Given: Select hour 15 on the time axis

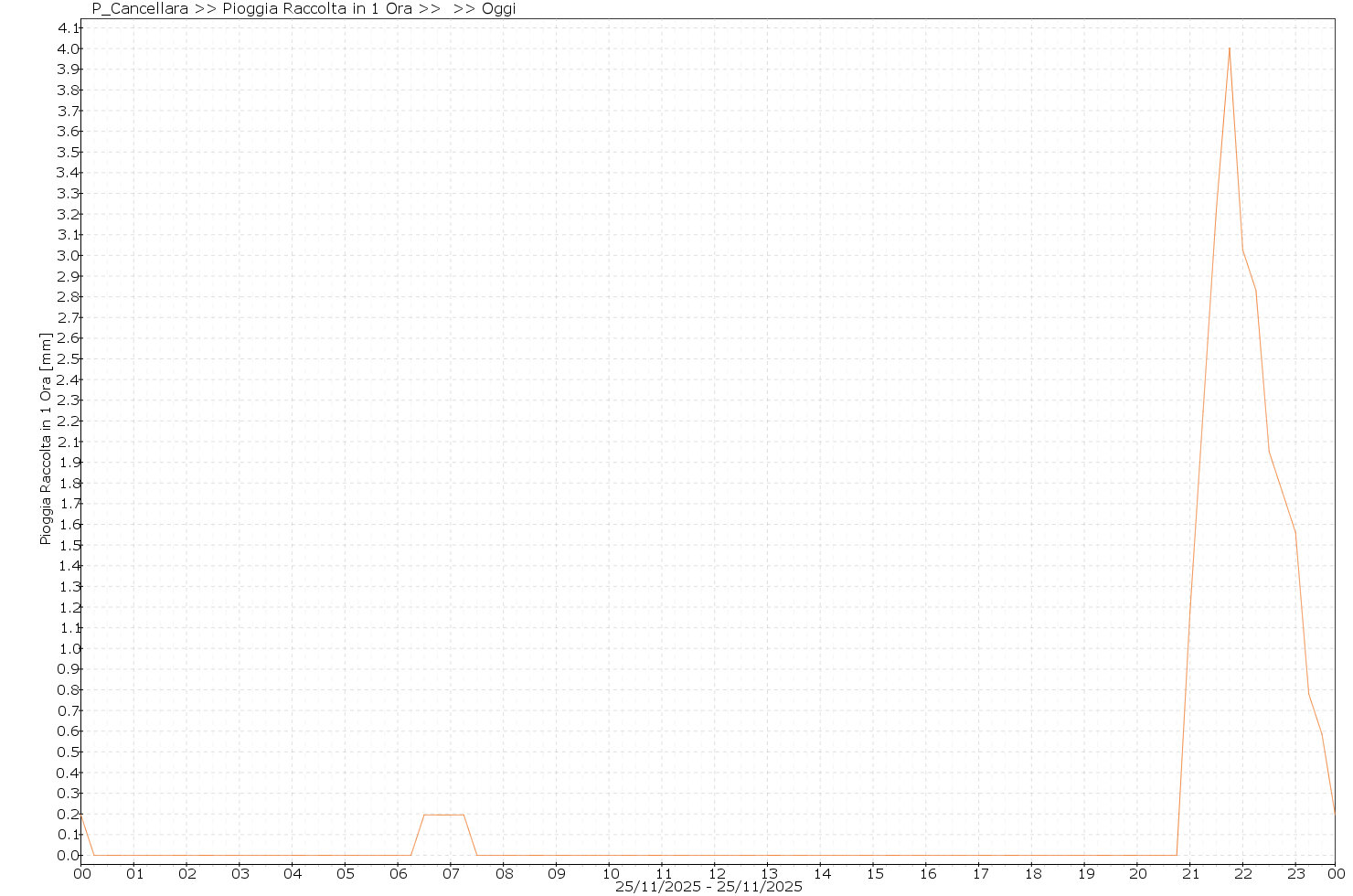Looking at the screenshot, I should point(874,873).
